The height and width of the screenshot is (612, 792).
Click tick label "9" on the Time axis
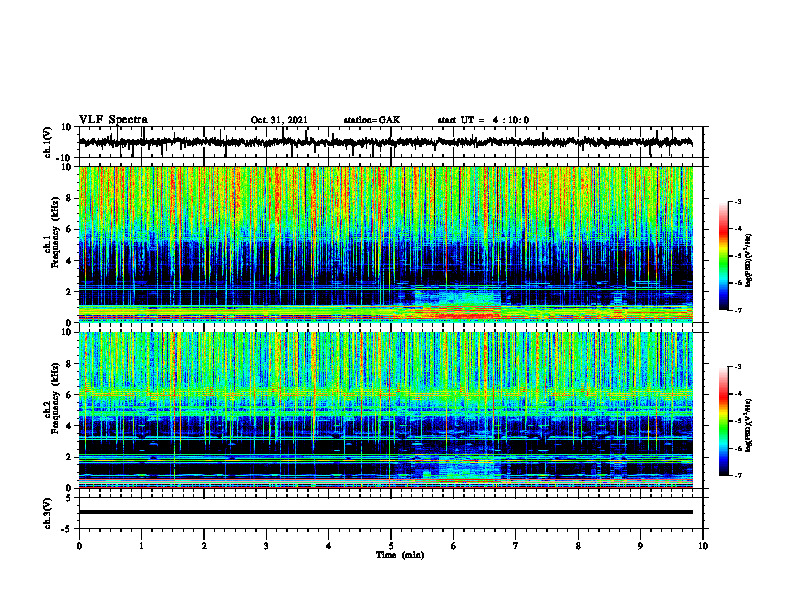coord(640,546)
